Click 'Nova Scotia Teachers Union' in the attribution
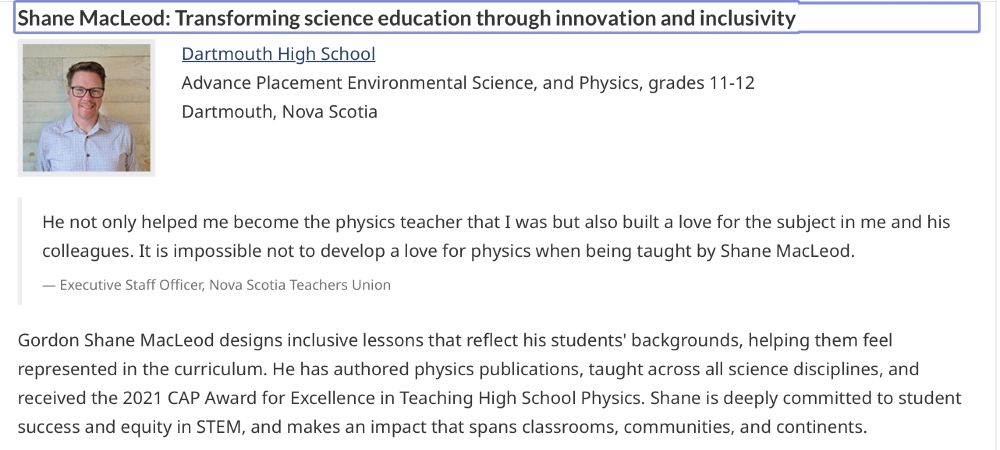Screen dimensions: 1000x450 pyautogui.click(x=299, y=285)
